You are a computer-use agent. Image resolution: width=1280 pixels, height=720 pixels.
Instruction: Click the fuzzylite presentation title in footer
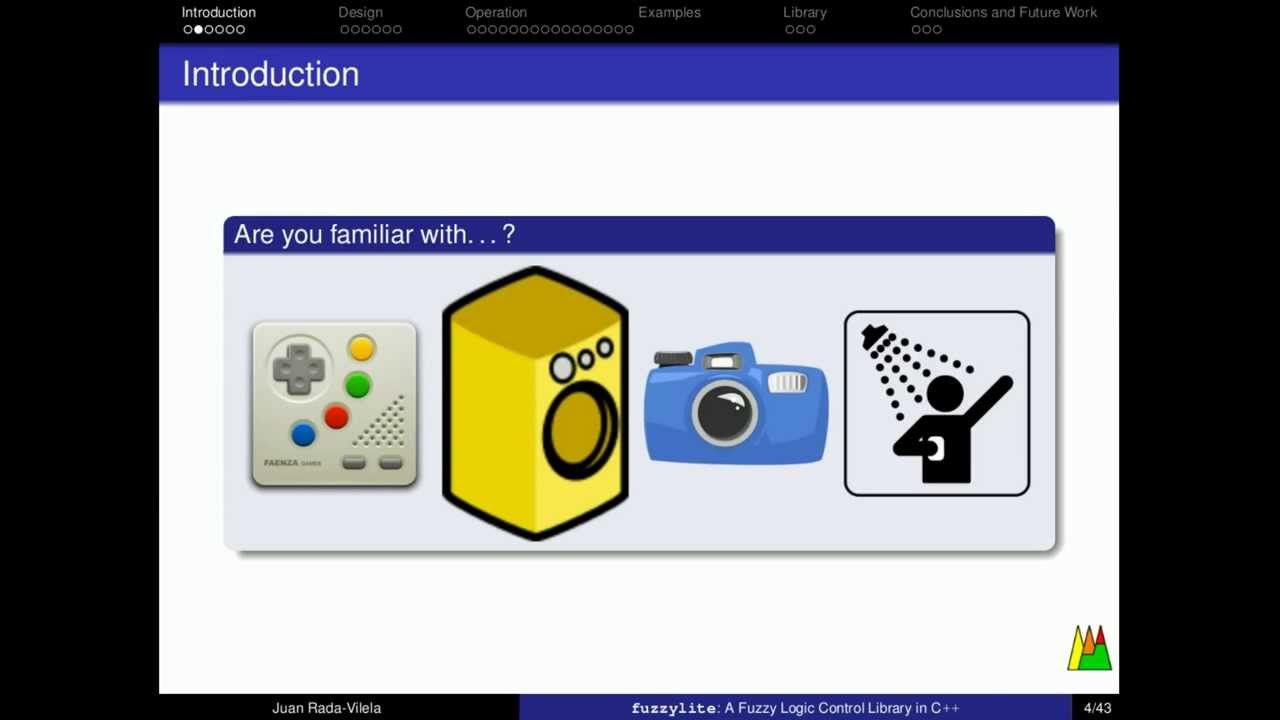coord(795,708)
